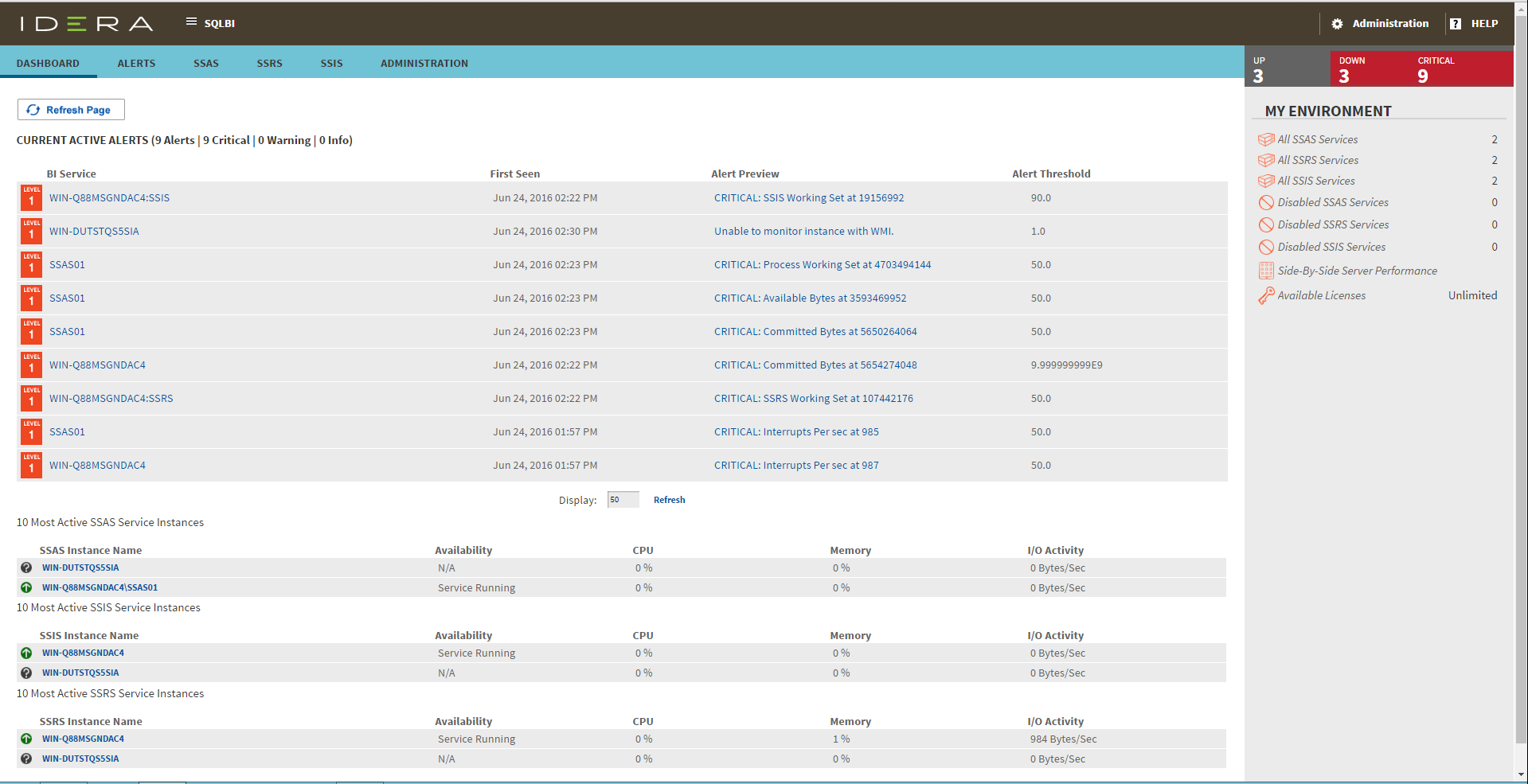Image resolution: width=1528 pixels, height=784 pixels.
Task: Click the Administration gear icon
Action: pyautogui.click(x=1337, y=24)
